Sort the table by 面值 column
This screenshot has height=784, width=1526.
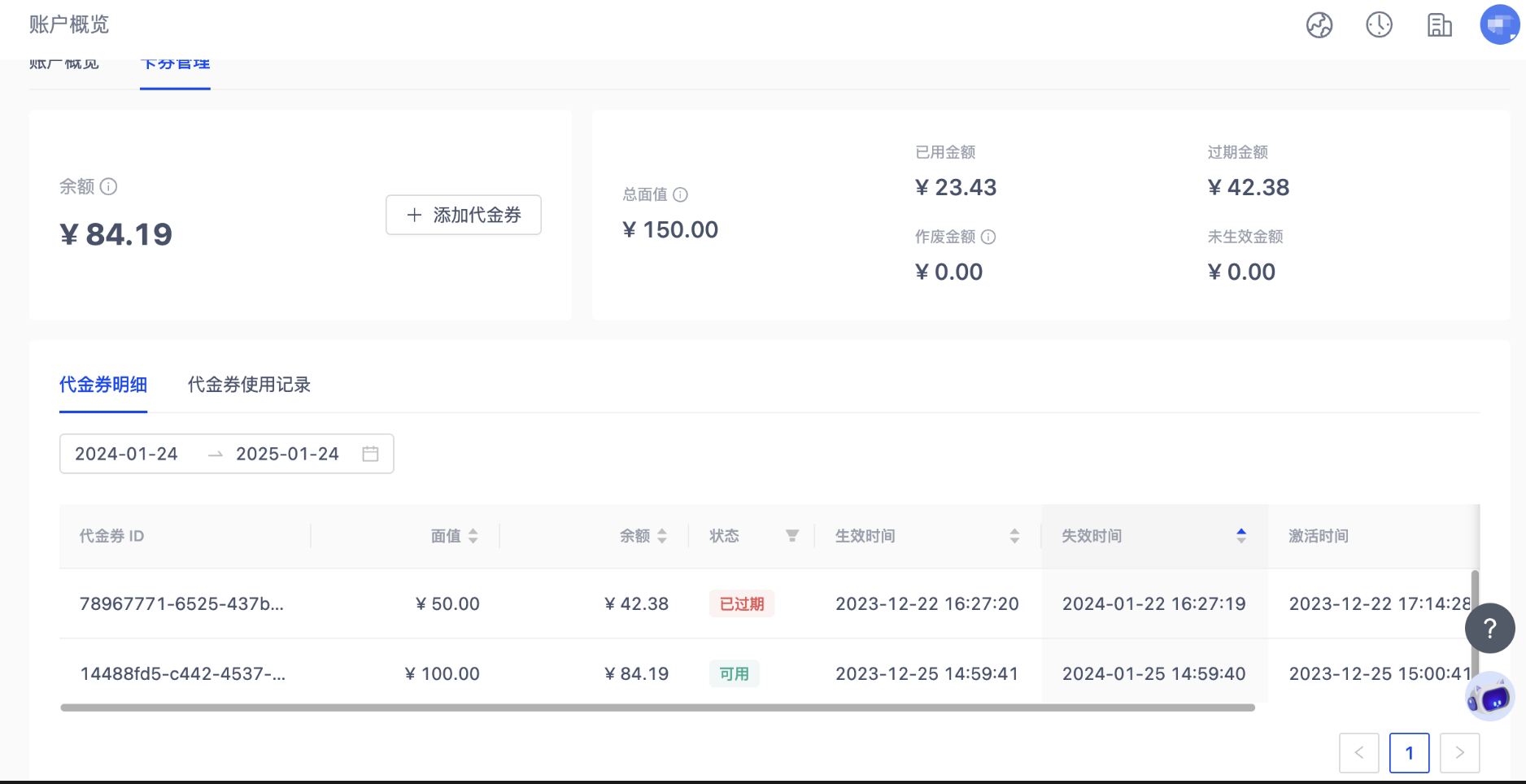pos(473,536)
